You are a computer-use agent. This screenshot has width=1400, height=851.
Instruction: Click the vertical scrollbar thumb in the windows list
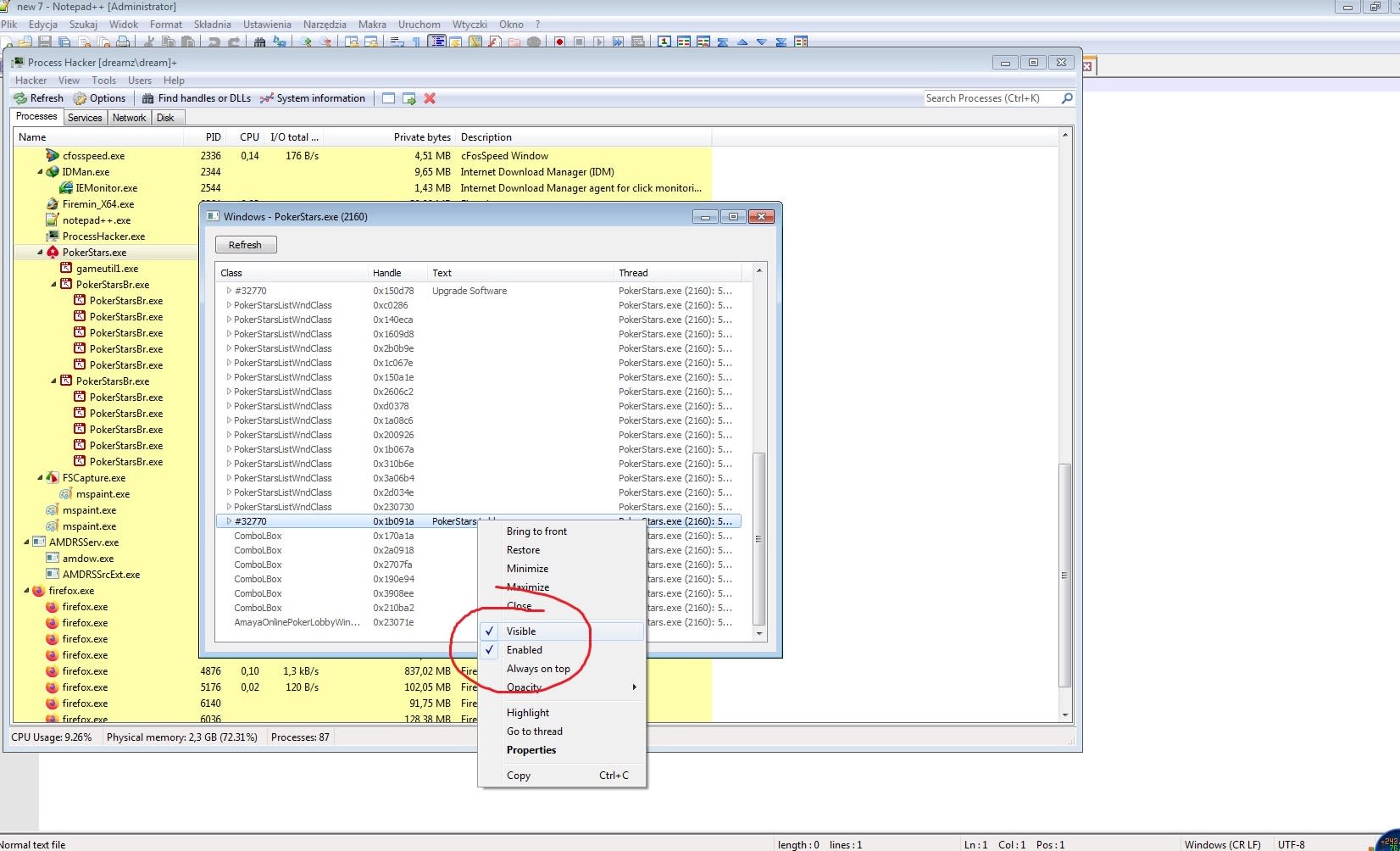(758, 539)
